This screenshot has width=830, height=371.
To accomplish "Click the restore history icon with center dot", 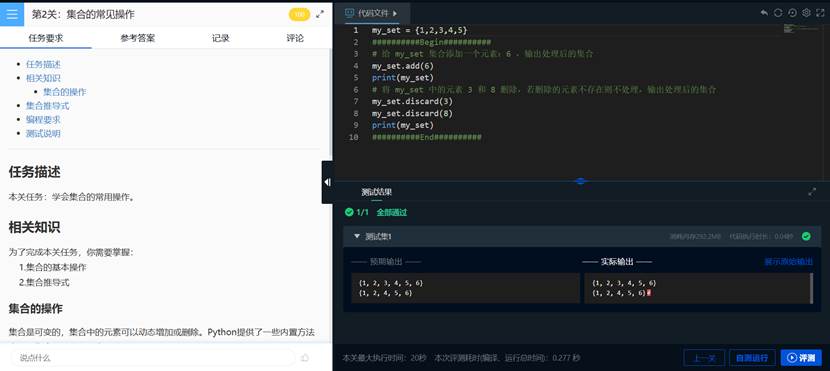I will (792, 13).
